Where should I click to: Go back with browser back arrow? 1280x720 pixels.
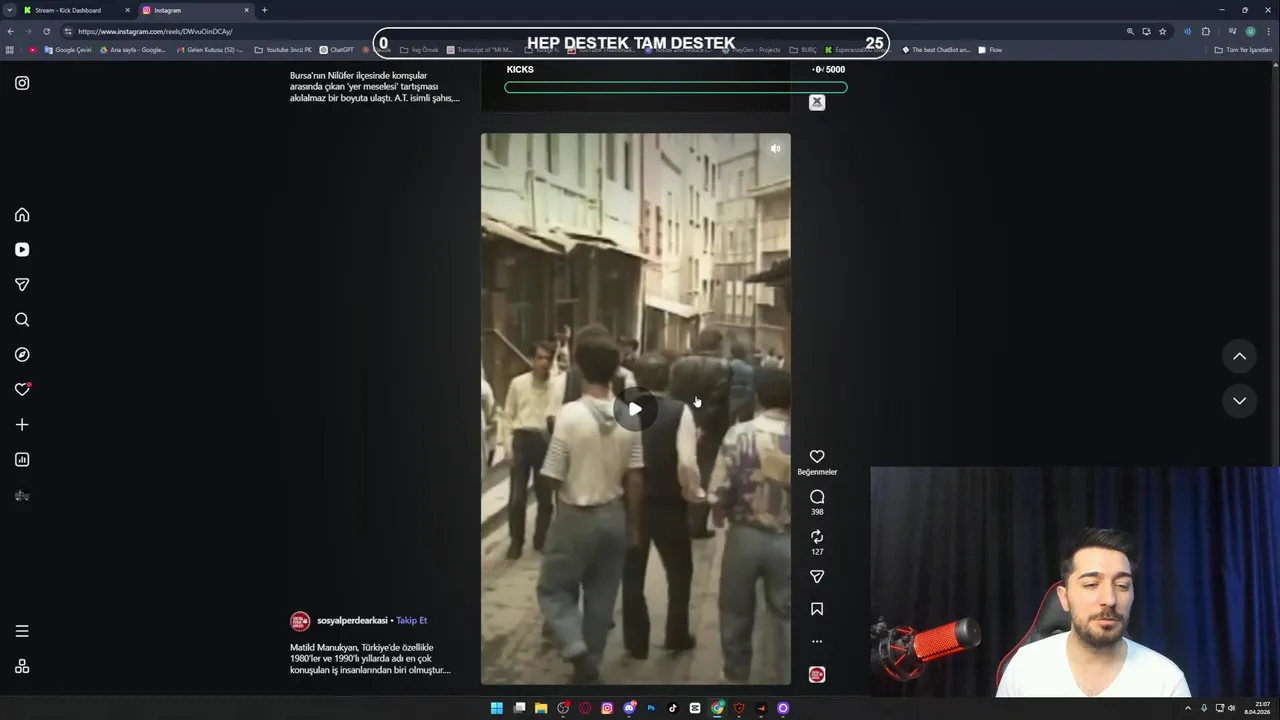click(x=10, y=31)
